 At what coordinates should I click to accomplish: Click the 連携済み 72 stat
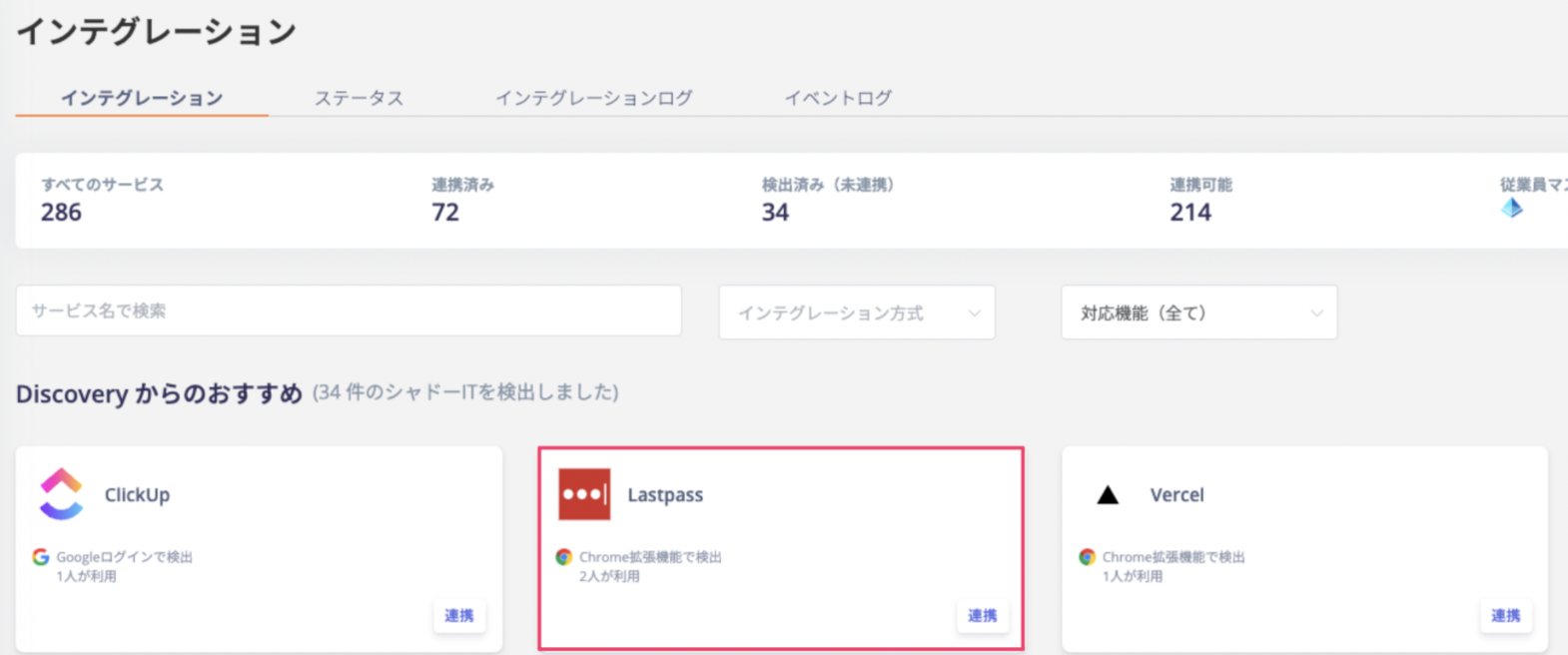click(x=462, y=200)
